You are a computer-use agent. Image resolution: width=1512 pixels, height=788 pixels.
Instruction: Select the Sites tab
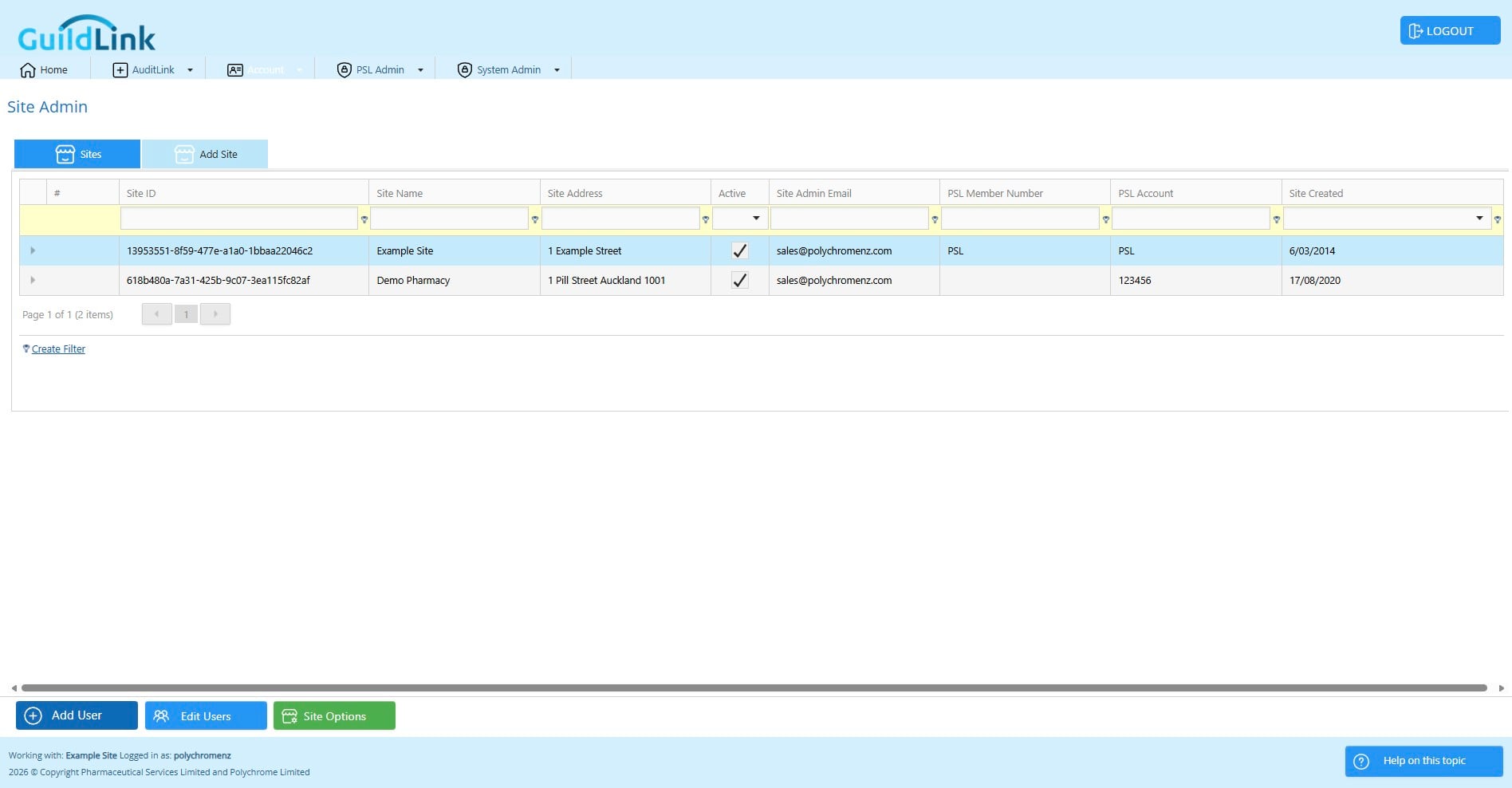click(77, 154)
